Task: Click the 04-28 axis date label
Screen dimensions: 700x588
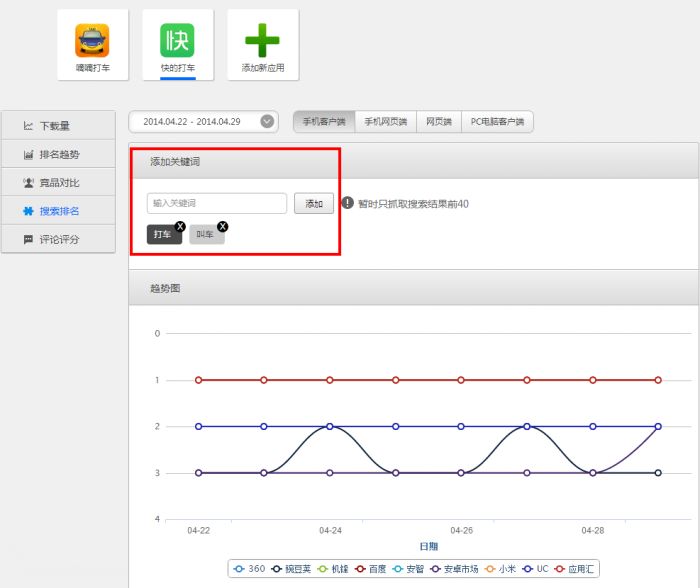Action: [593, 530]
